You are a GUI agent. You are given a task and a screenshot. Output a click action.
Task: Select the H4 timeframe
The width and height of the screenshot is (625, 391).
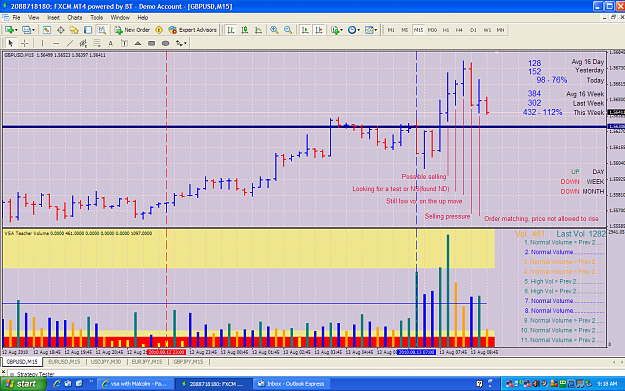pos(459,30)
